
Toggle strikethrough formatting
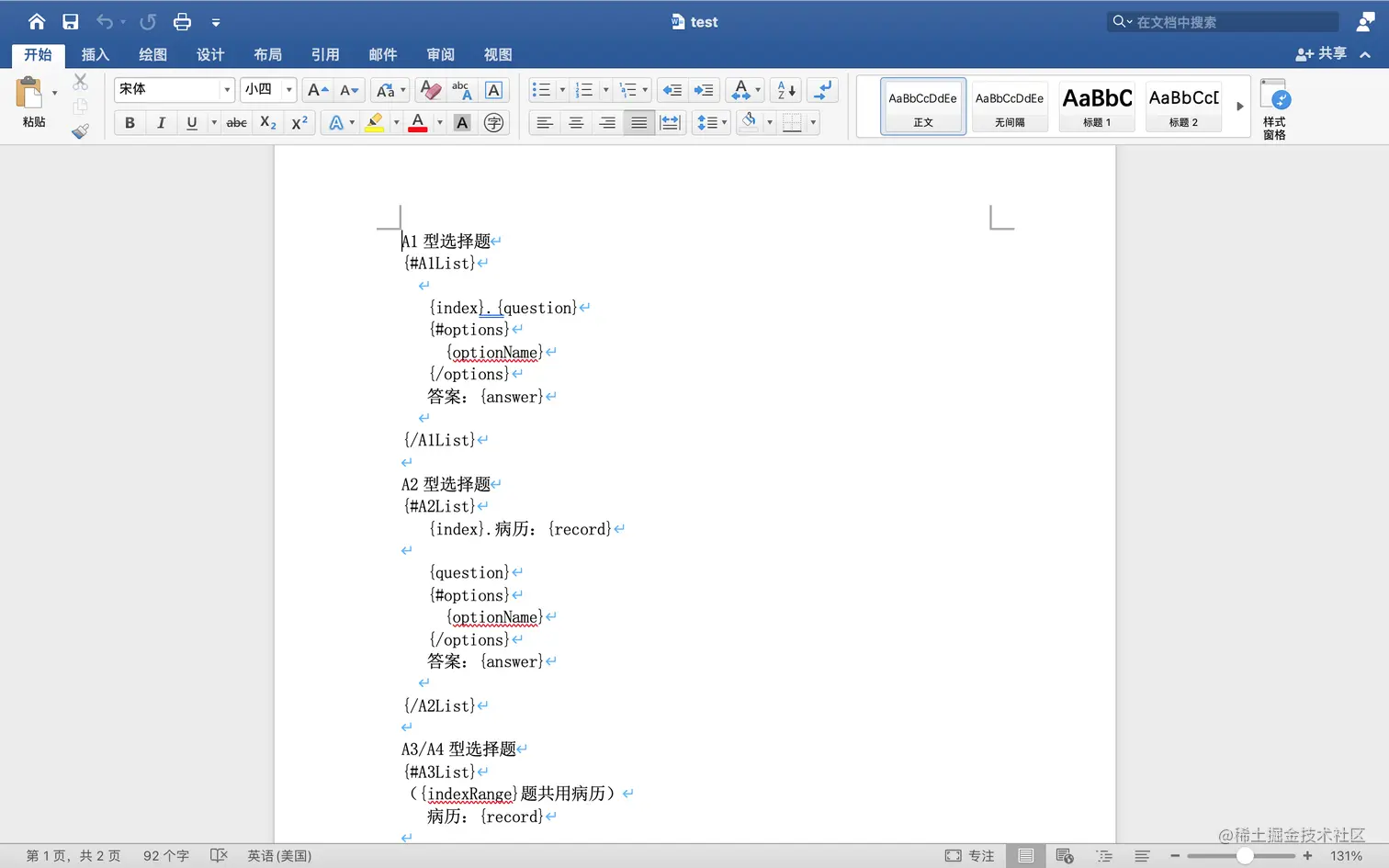[x=236, y=121]
